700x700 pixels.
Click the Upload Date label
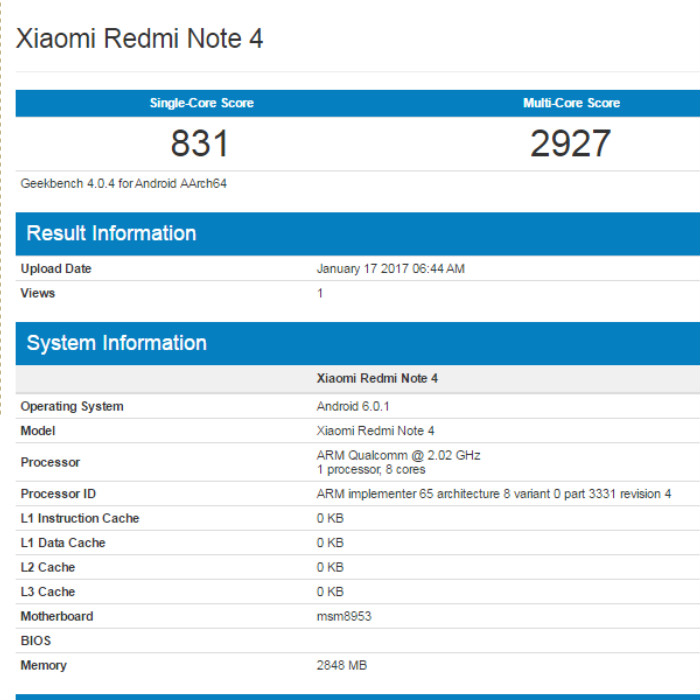point(56,269)
